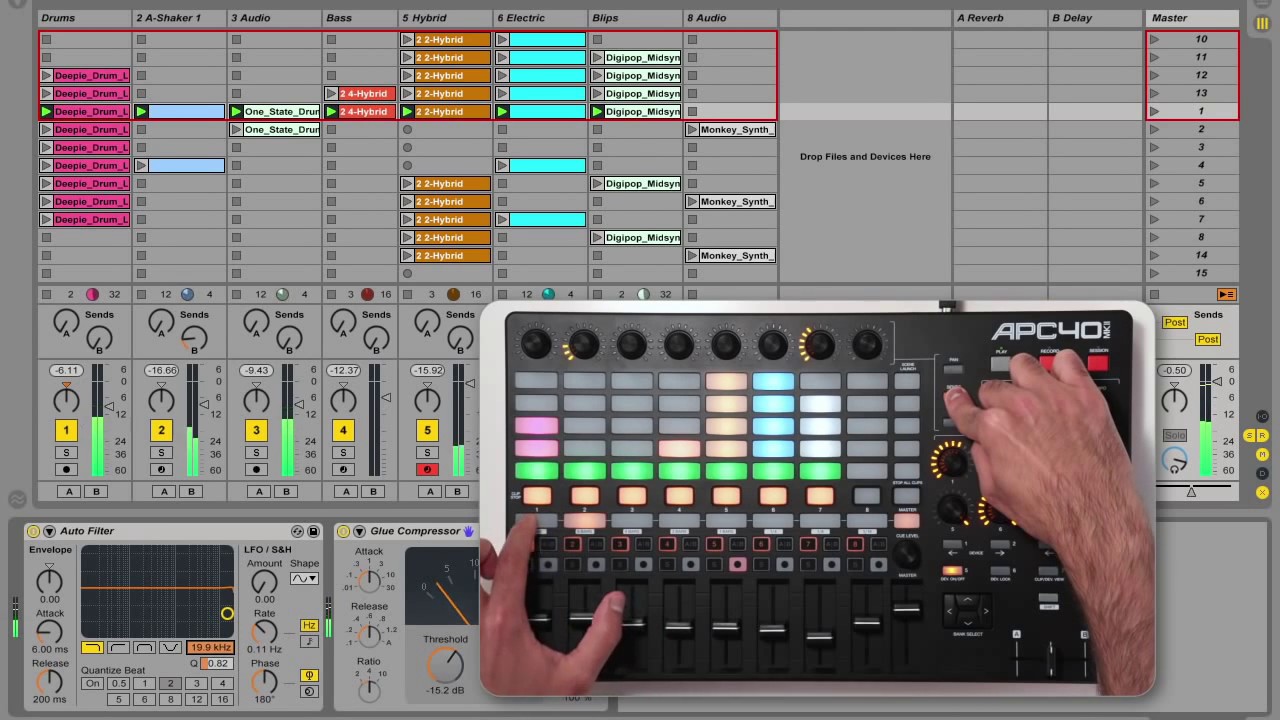Click the Master volume fader handle
Image resolution: width=1280 pixels, height=720 pixels.
pyautogui.click(x=1216, y=381)
